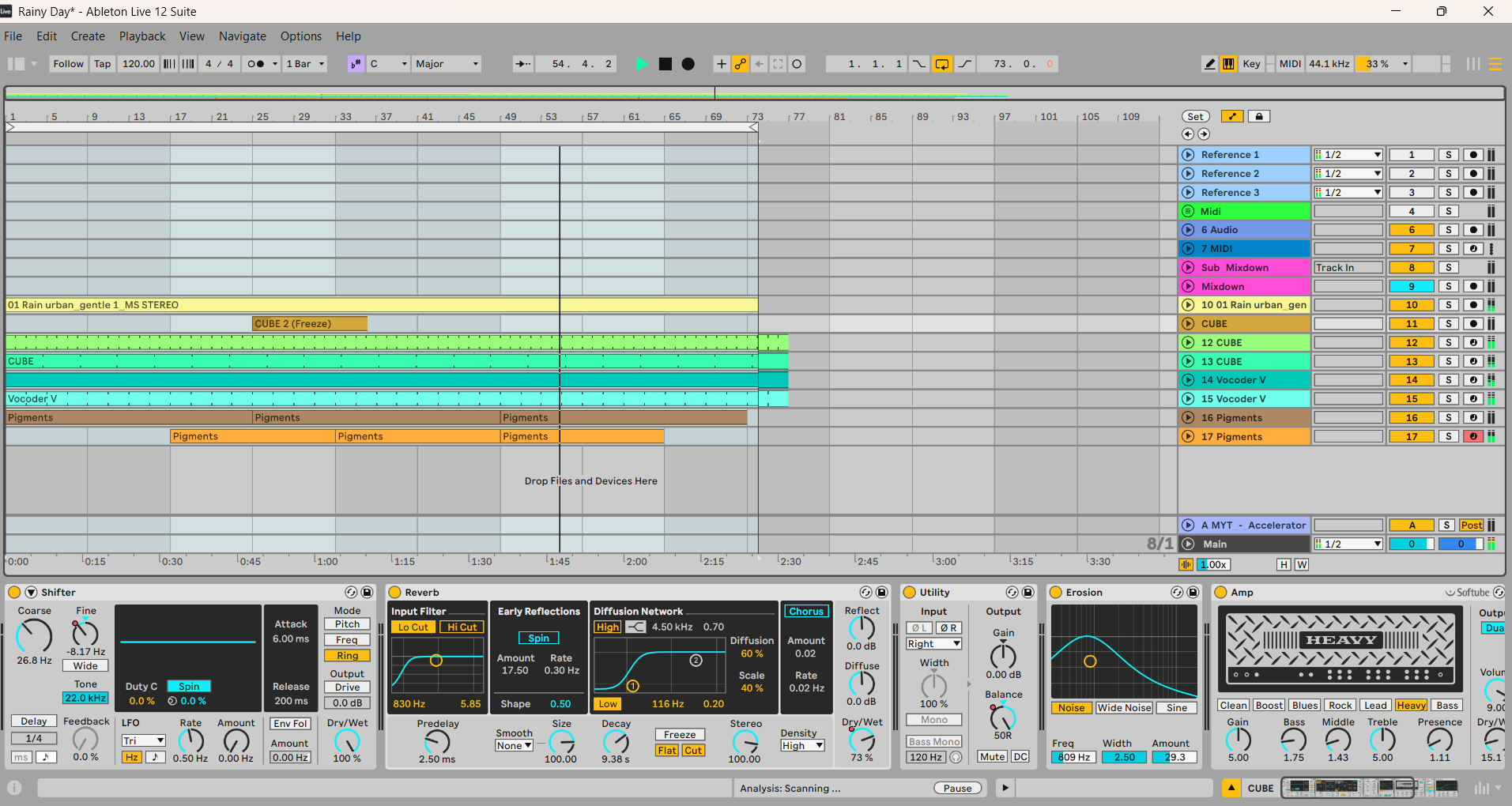Adjust the Main track volume slider

point(1412,544)
